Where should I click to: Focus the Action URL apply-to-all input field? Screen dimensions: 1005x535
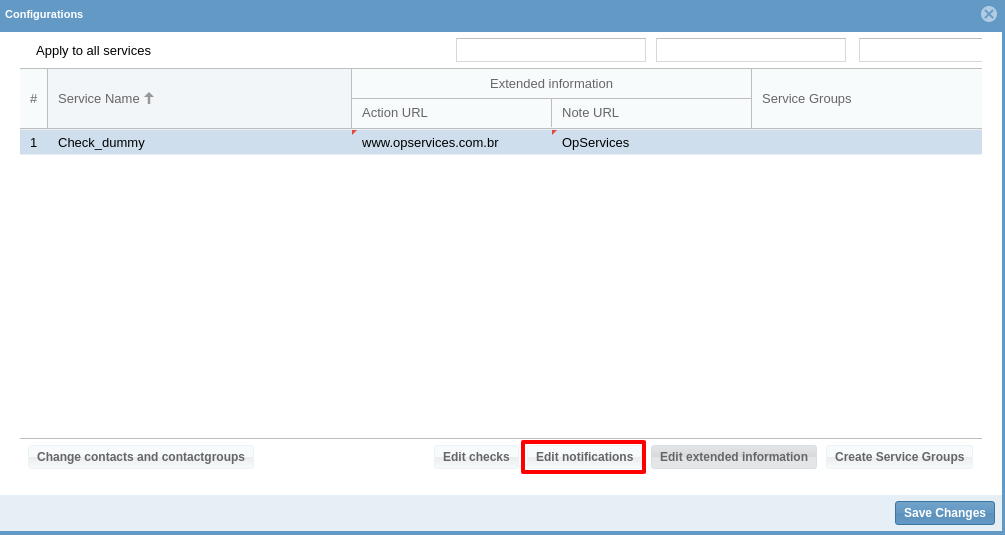point(550,50)
